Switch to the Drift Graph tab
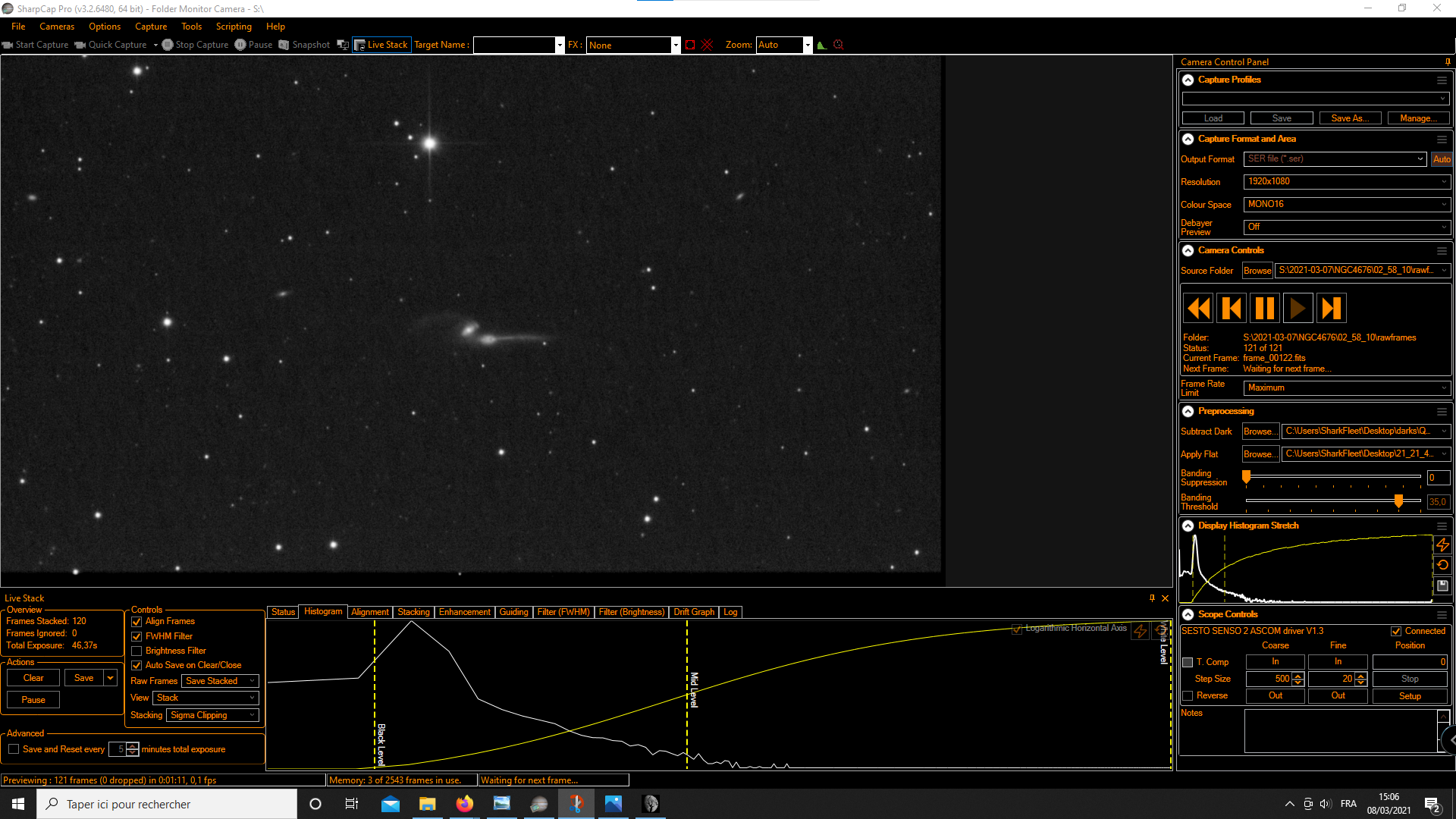 [694, 612]
